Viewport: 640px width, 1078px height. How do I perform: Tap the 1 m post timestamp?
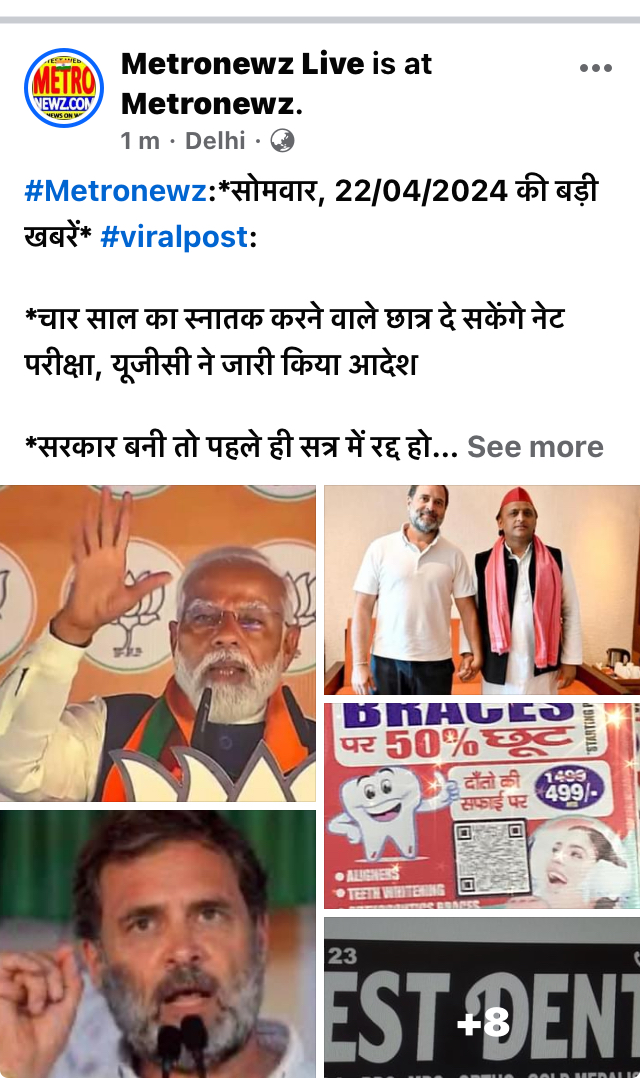(x=140, y=141)
